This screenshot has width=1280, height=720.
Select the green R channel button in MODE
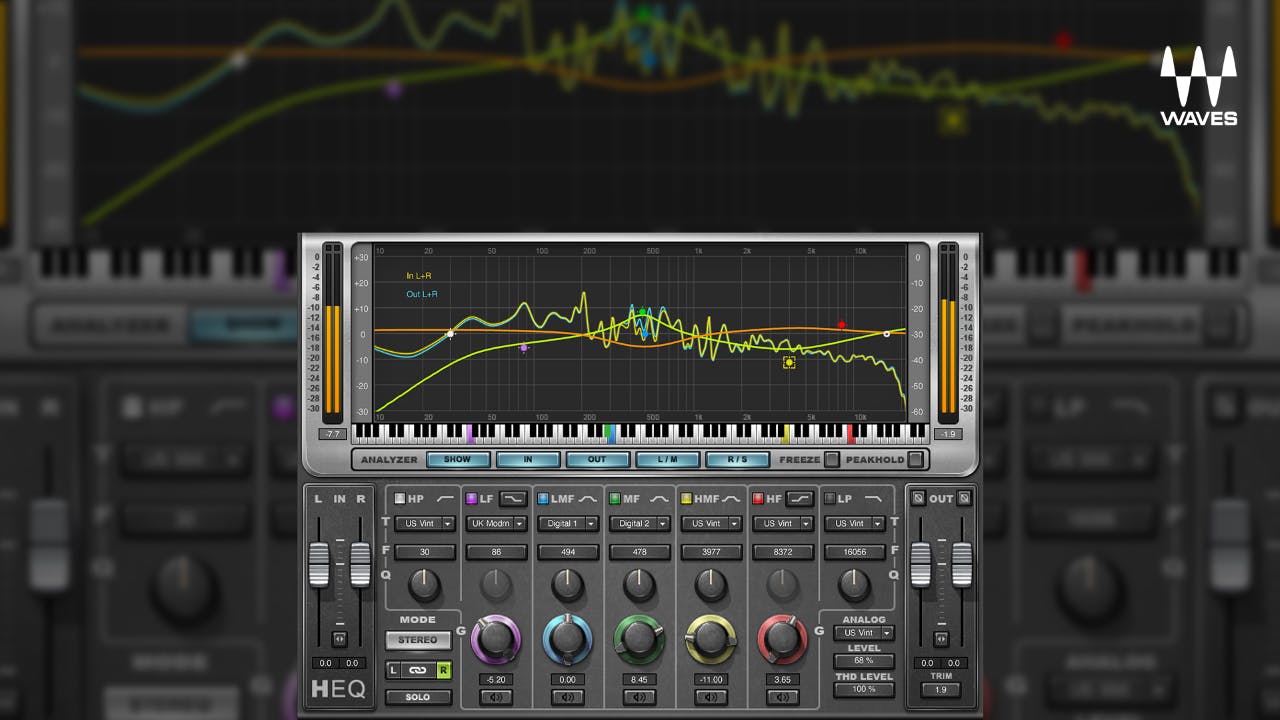point(443,670)
